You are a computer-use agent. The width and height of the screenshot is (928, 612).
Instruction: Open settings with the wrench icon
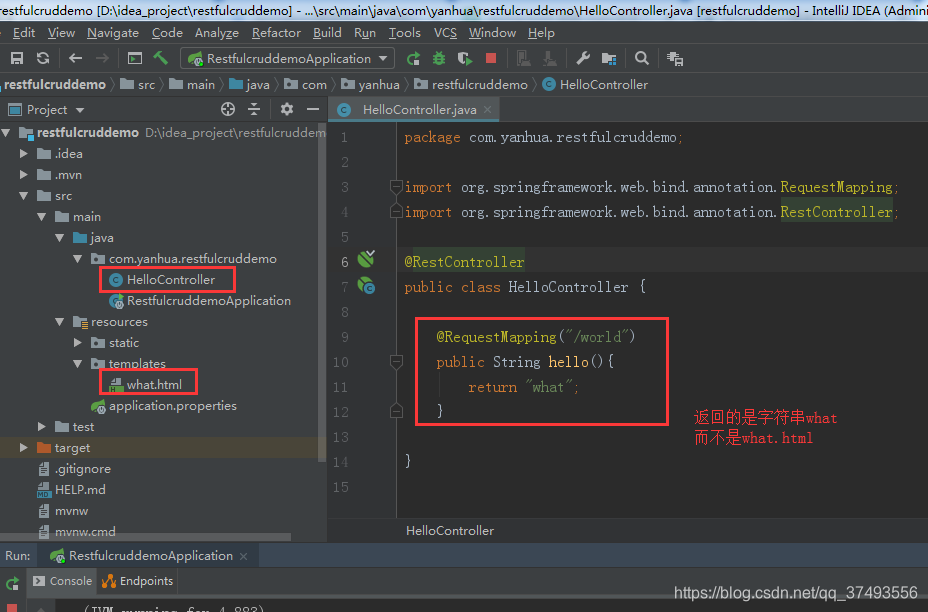[x=582, y=58]
